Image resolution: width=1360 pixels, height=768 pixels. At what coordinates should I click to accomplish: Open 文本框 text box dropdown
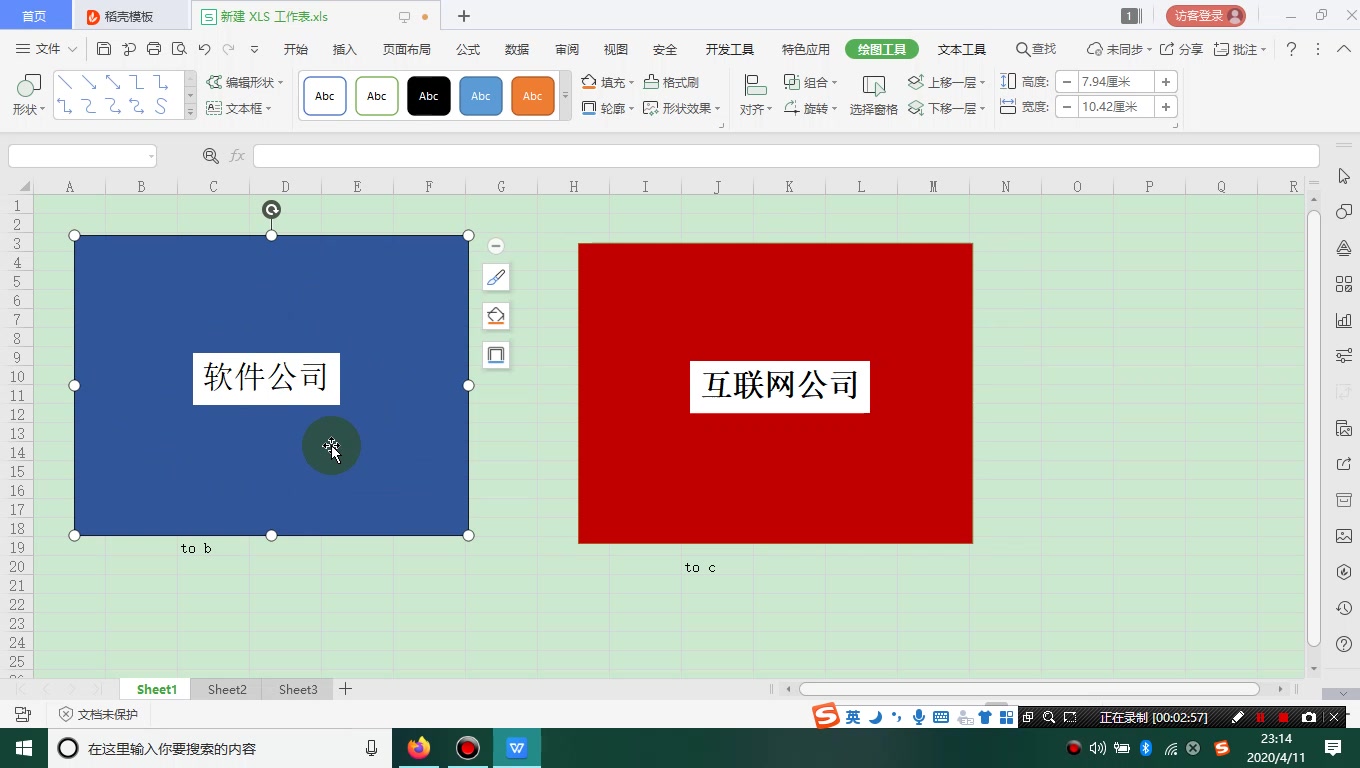click(239, 108)
